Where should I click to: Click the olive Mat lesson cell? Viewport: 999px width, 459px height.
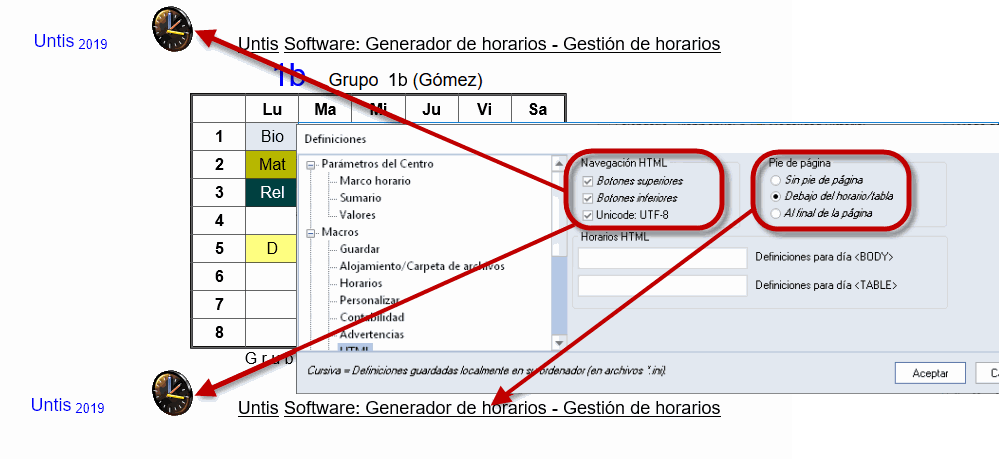[272, 164]
